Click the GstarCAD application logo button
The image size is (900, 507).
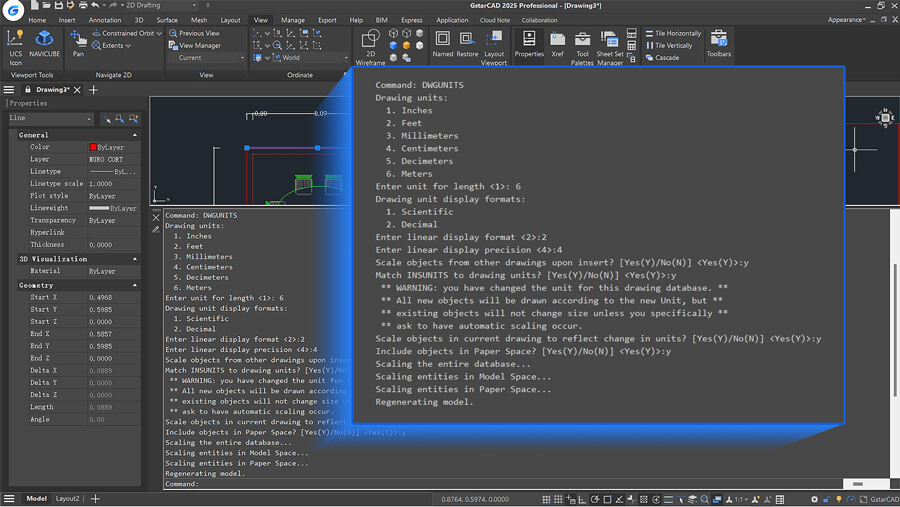13,10
